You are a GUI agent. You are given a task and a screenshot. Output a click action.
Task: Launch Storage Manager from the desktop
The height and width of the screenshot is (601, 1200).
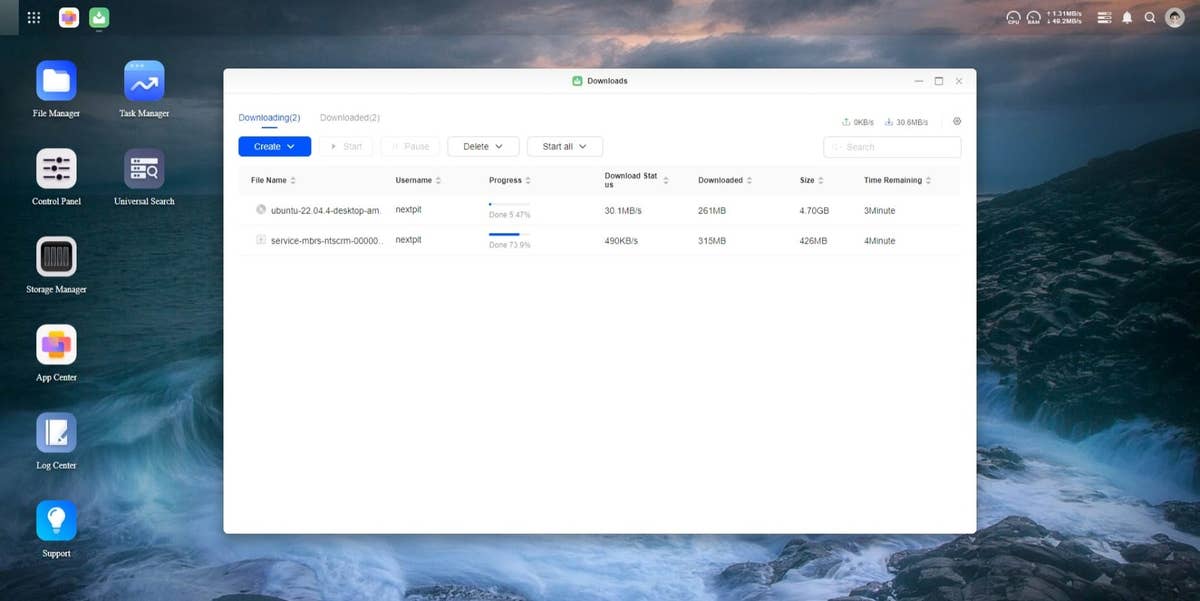tap(56, 257)
